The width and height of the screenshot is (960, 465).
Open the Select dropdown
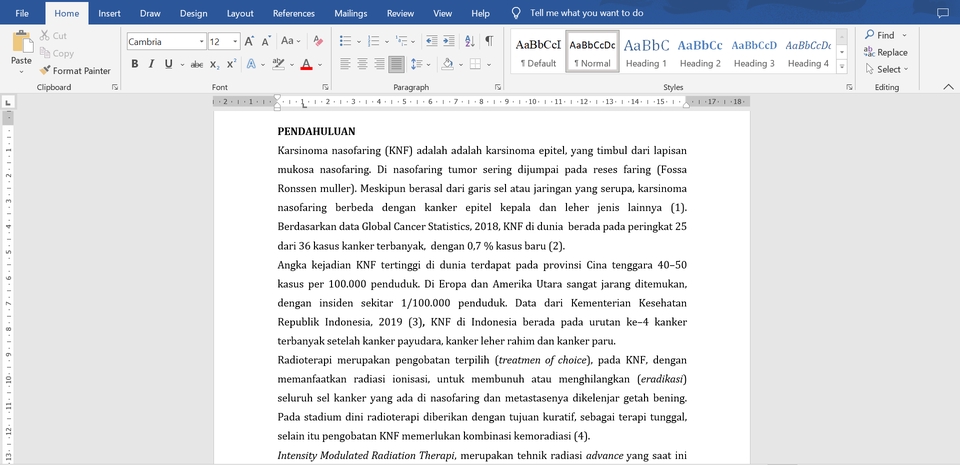(x=887, y=69)
